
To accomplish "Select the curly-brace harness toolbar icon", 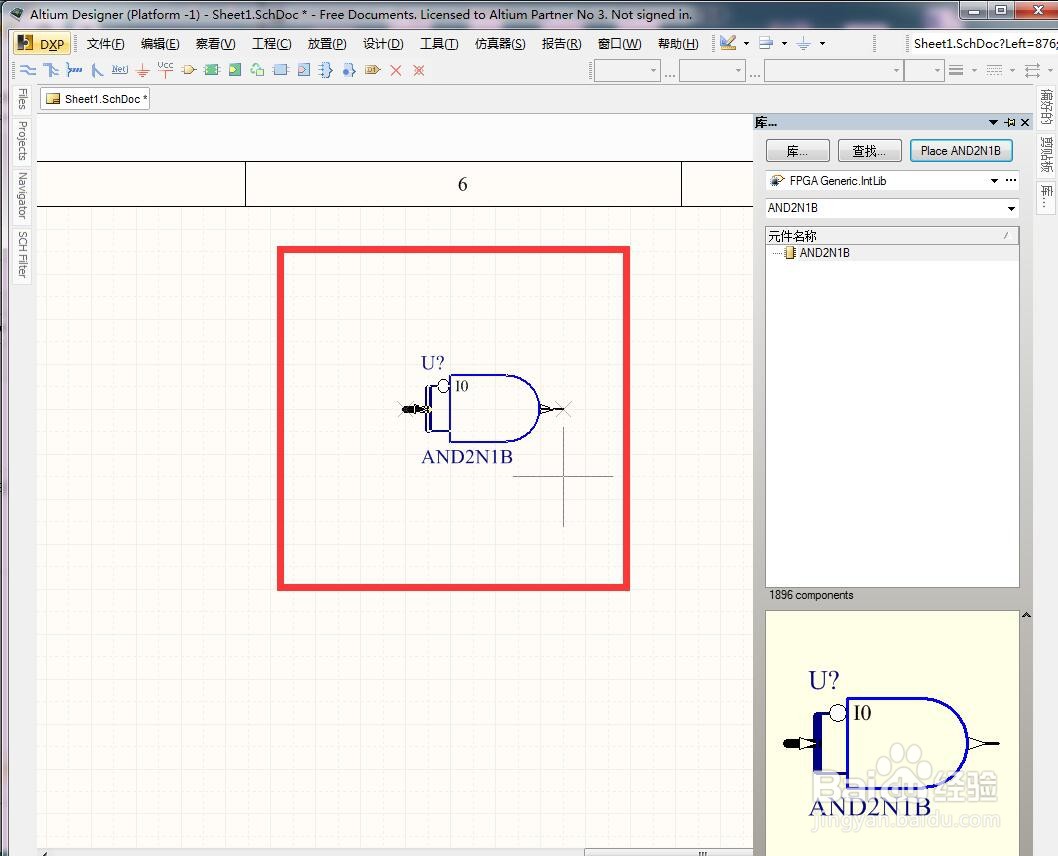I will coord(326,69).
